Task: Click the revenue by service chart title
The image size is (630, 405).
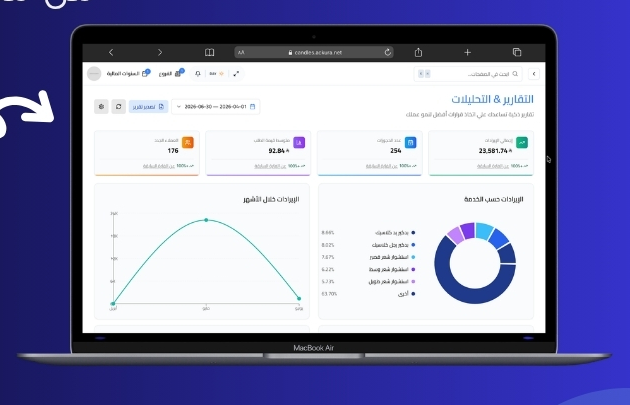Action: coord(494,199)
